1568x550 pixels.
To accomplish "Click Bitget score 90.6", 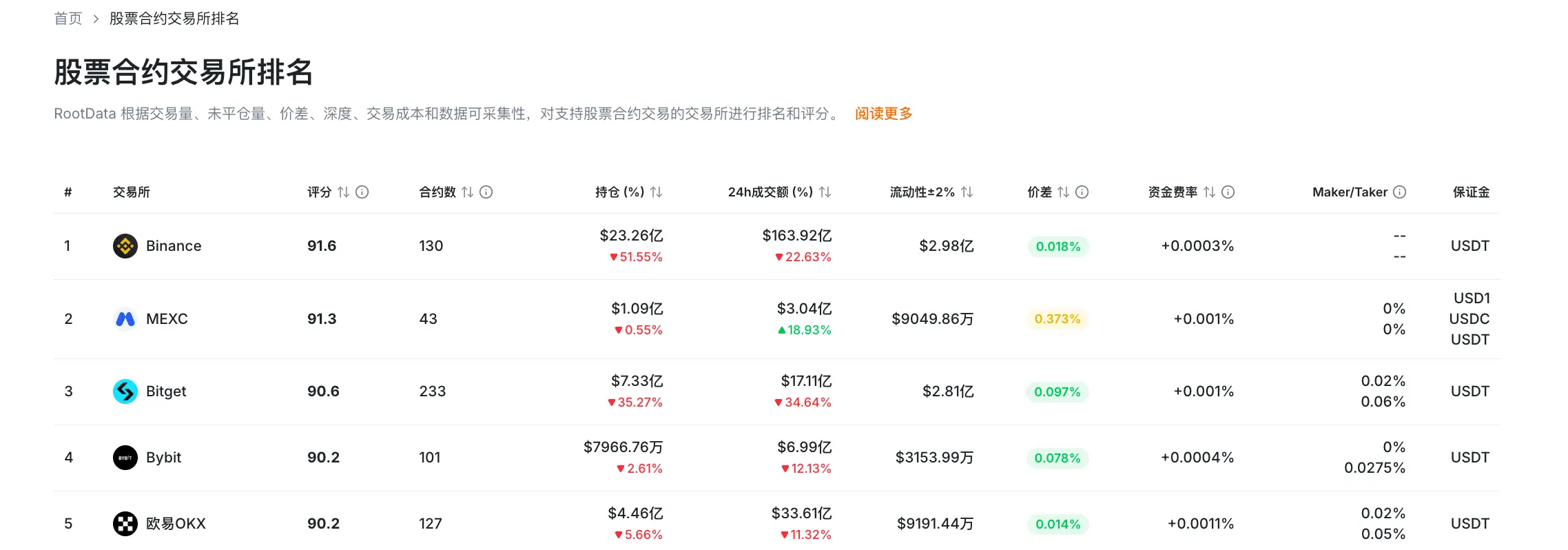I will (323, 391).
